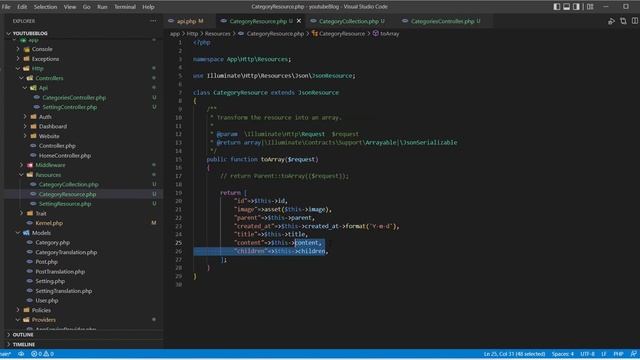
Task: Open the View menu
Action: click(70, 7)
